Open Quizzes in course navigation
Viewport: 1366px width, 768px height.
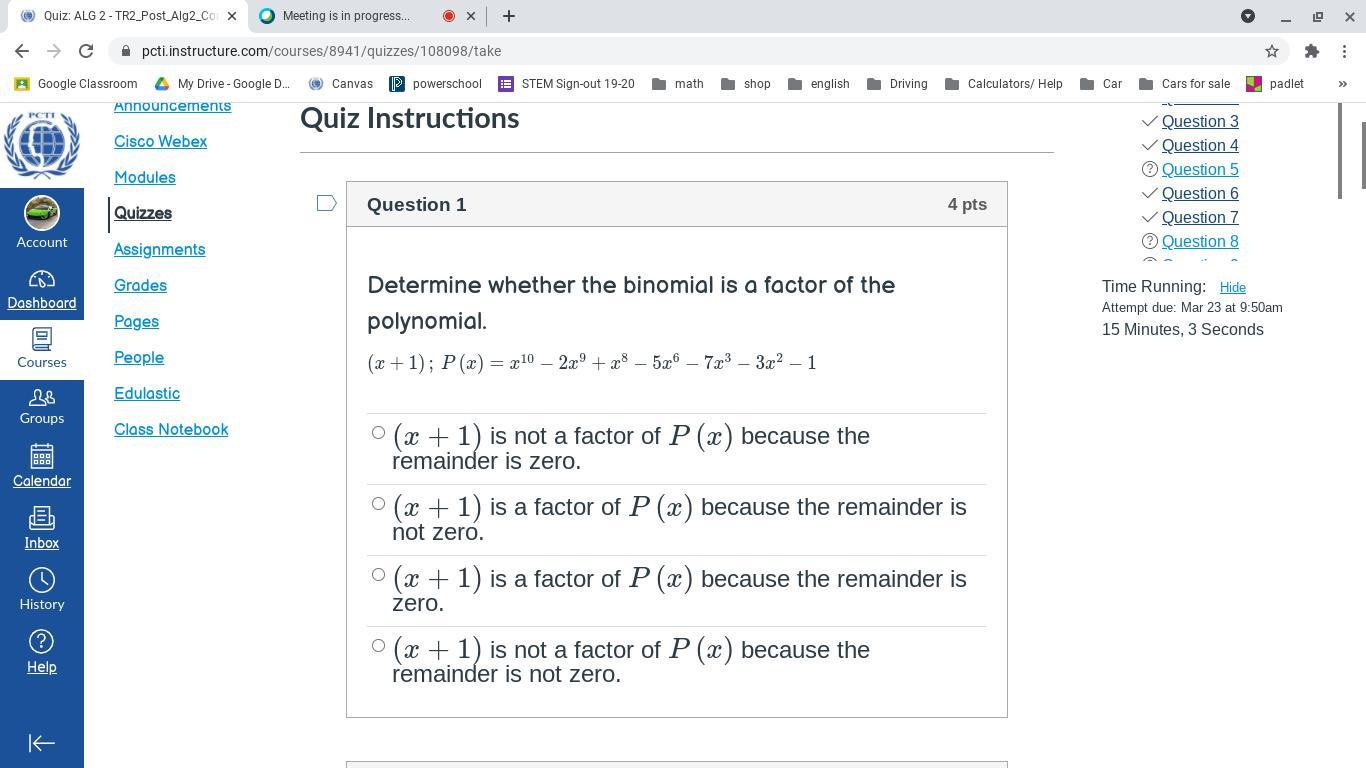click(143, 214)
